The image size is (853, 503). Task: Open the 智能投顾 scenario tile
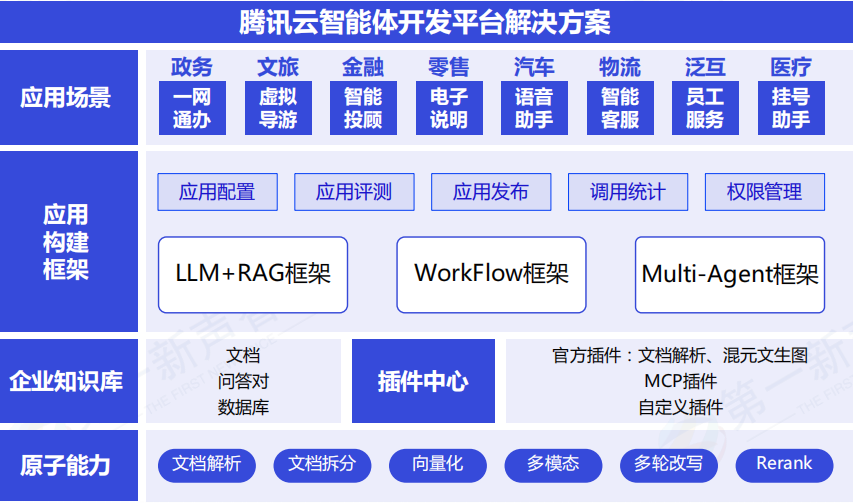tap(363, 108)
